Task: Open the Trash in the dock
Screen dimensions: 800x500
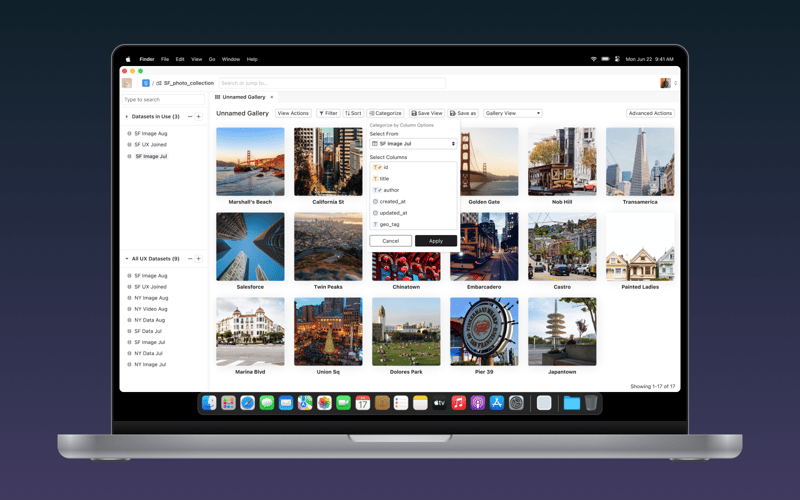Action: click(591, 403)
